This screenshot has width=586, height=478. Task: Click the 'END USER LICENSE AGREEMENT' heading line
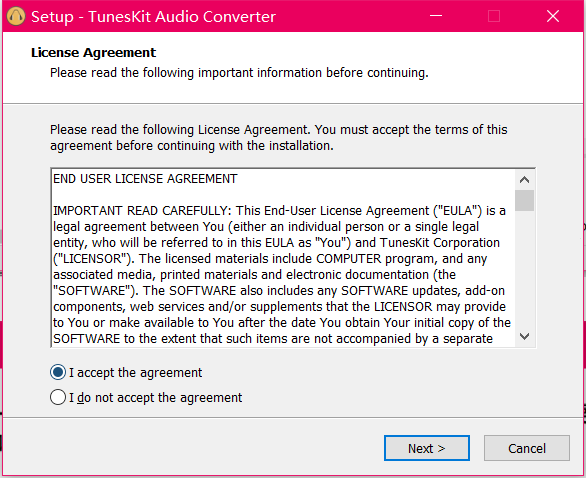[145, 179]
